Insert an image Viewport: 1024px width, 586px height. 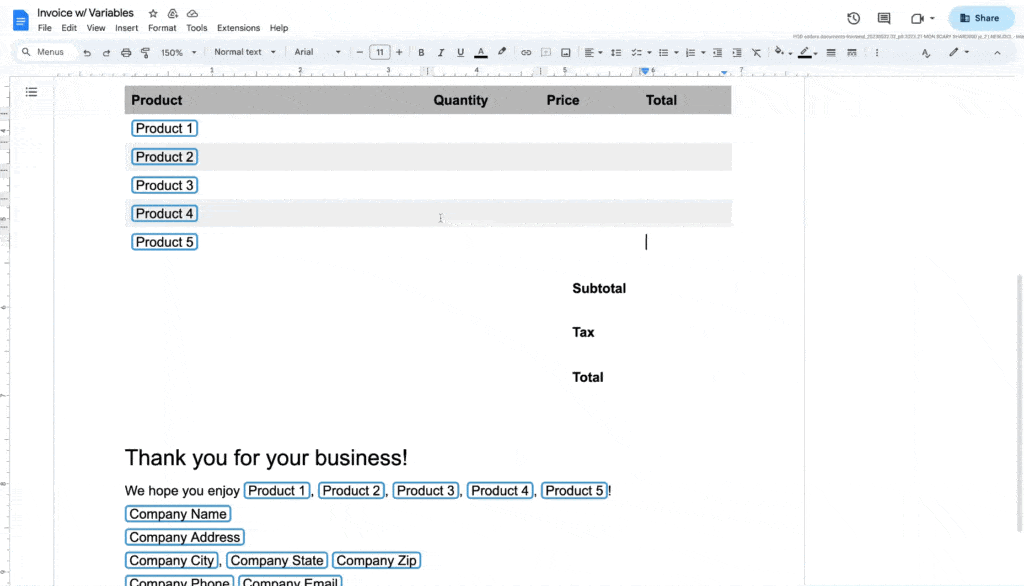tap(566, 53)
